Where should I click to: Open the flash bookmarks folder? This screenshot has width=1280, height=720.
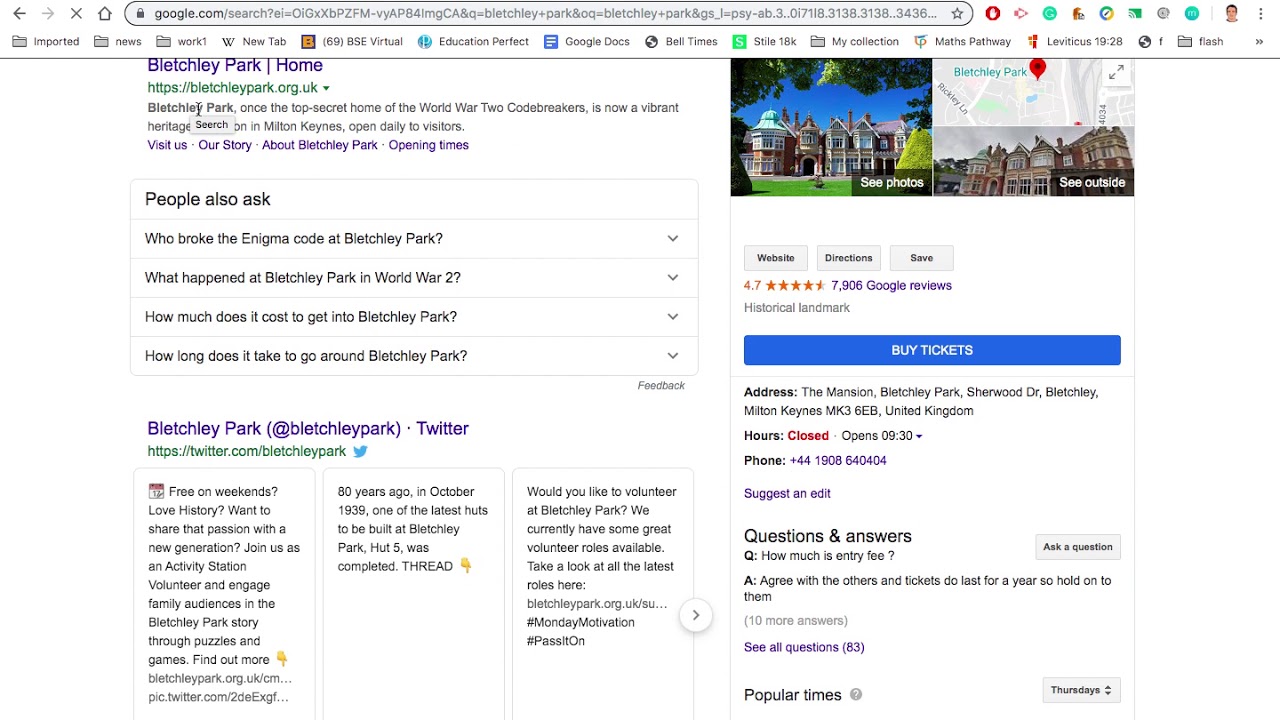click(1201, 42)
